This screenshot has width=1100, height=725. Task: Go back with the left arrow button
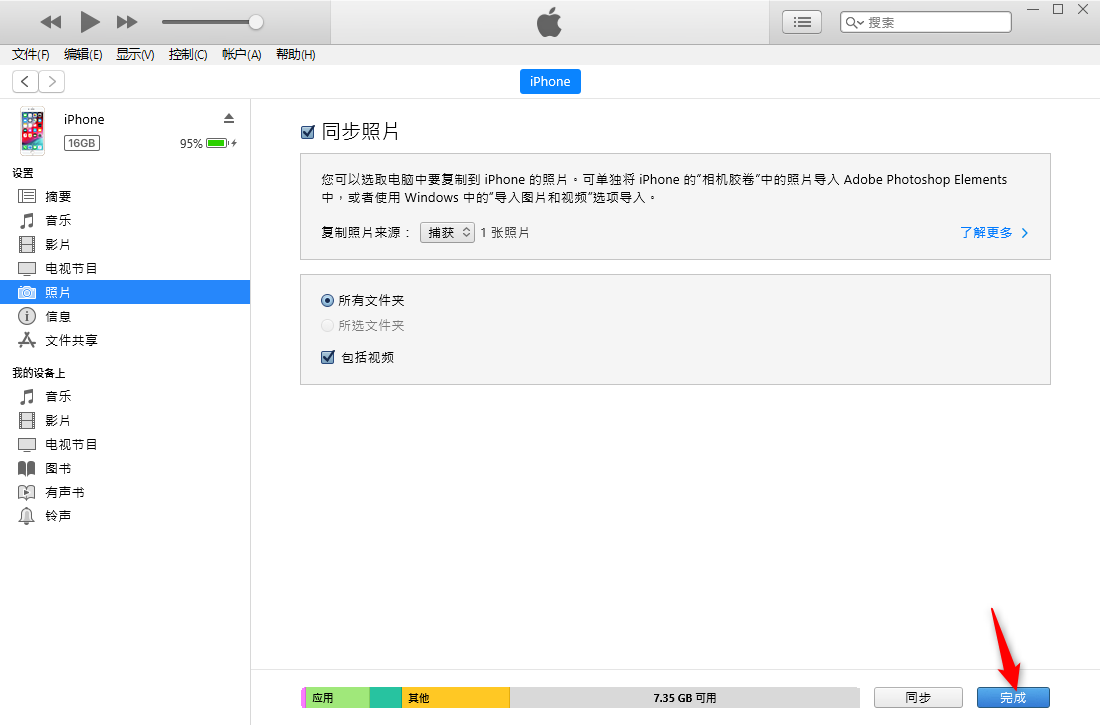coord(25,81)
